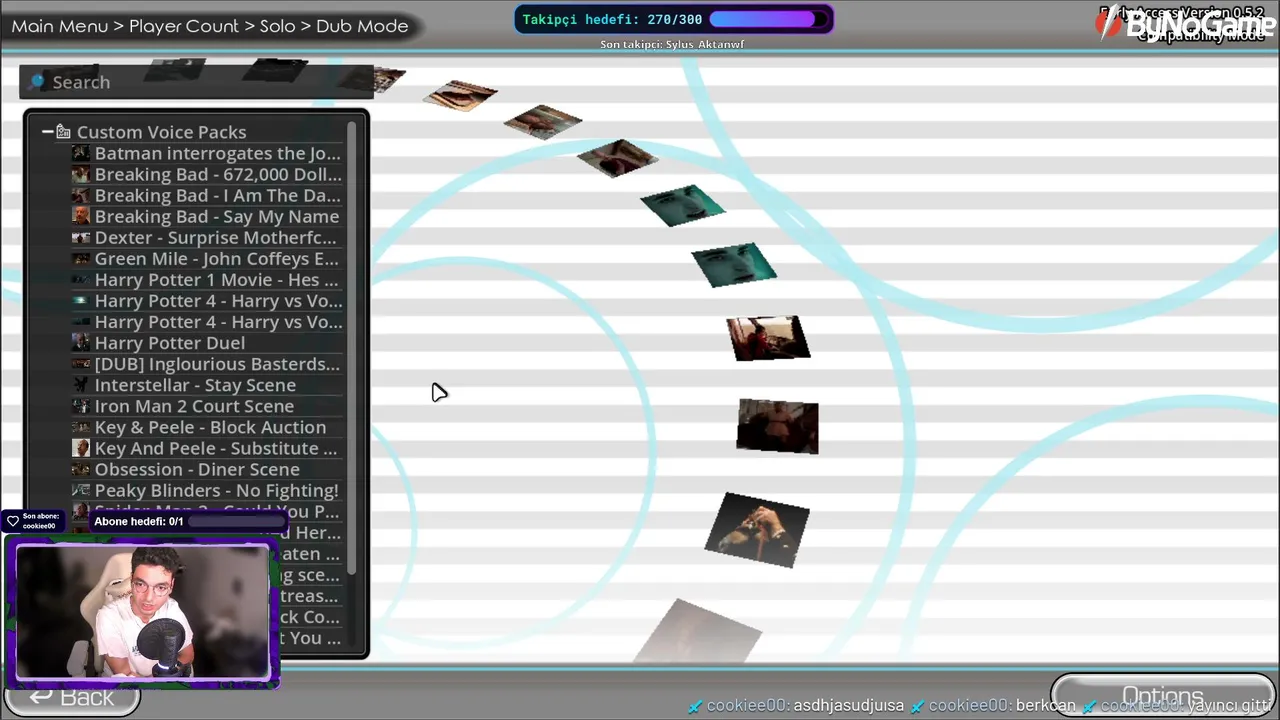Click the thumbnail icon beside Batman interrogates the Jo...
The image size is (1280, 720).
(81, 153)
